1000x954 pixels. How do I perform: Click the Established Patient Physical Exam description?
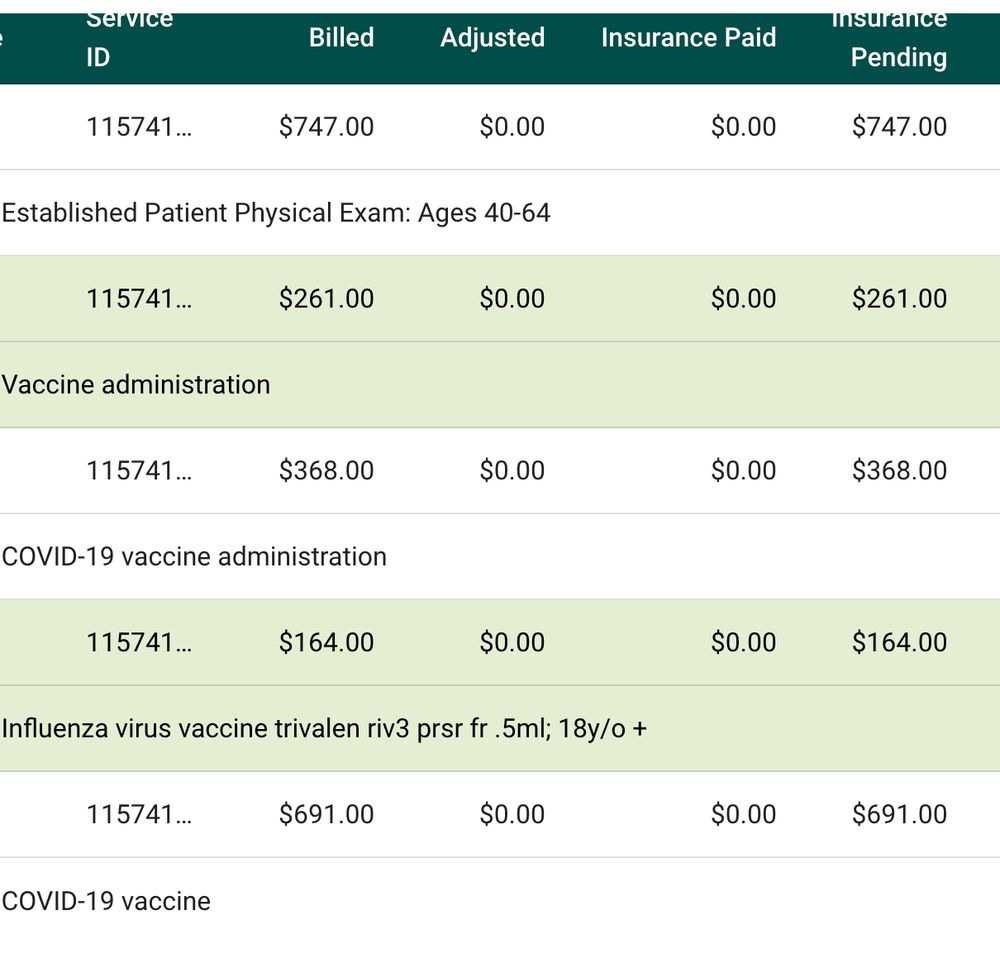point(276,213)
